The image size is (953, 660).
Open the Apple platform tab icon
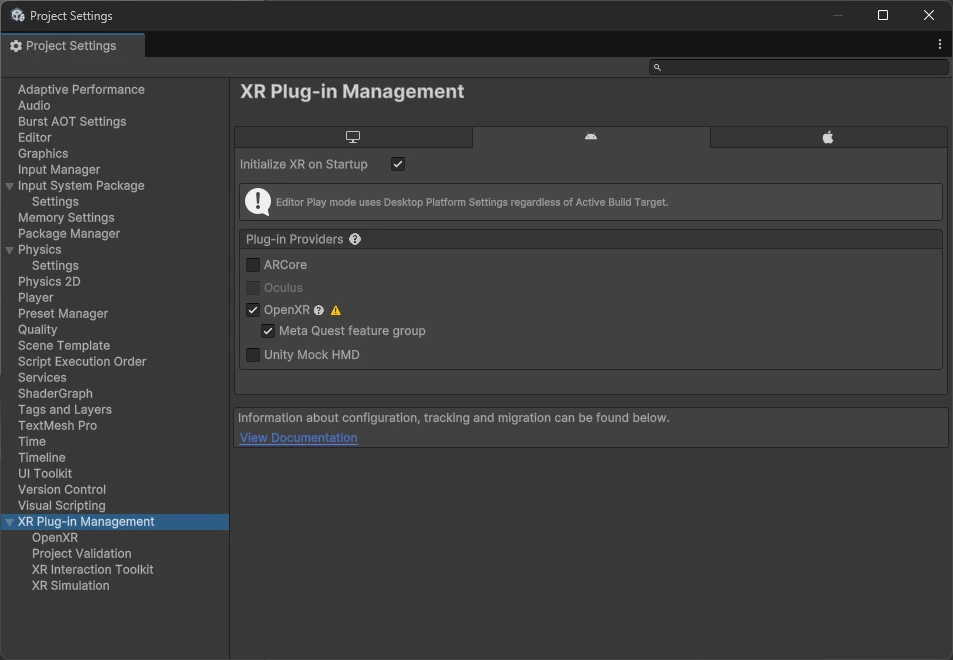point(827,137)
